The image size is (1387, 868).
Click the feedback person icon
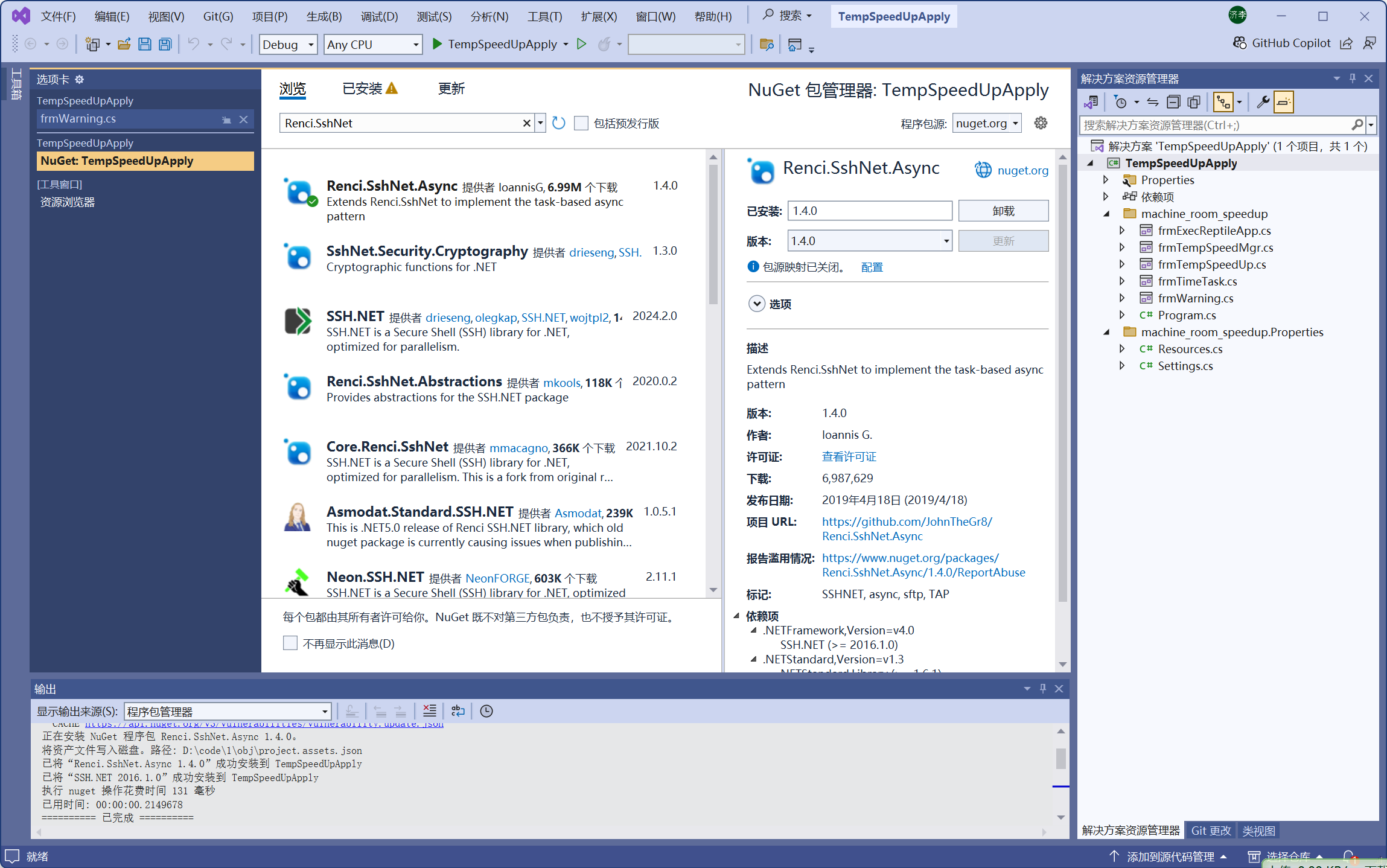[x=1369, y=43]
